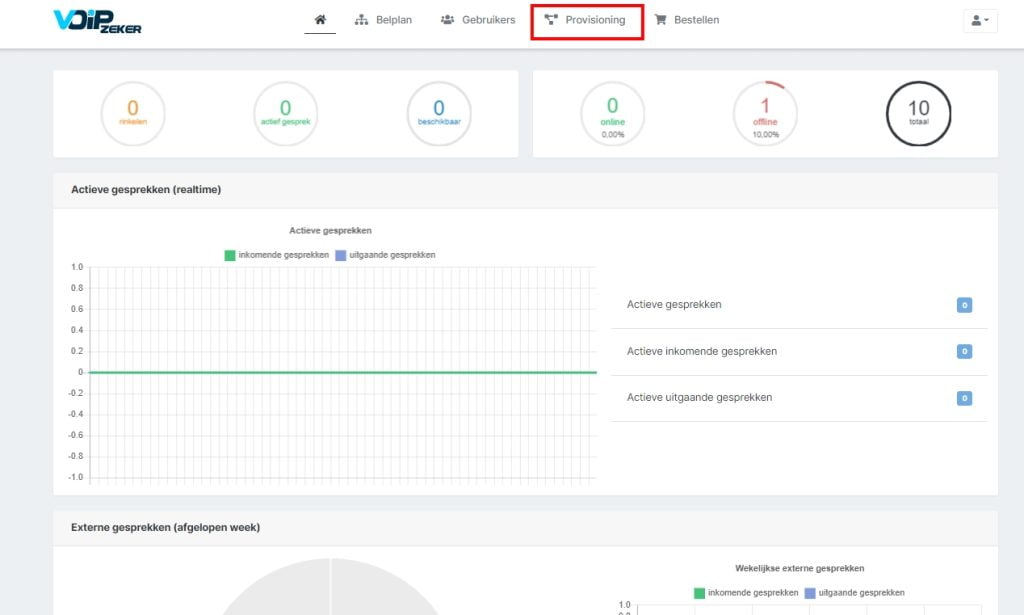This screenshot has width=1024, height=615.
Task: Click the actief gesprek counter circle
Action: 285,114
